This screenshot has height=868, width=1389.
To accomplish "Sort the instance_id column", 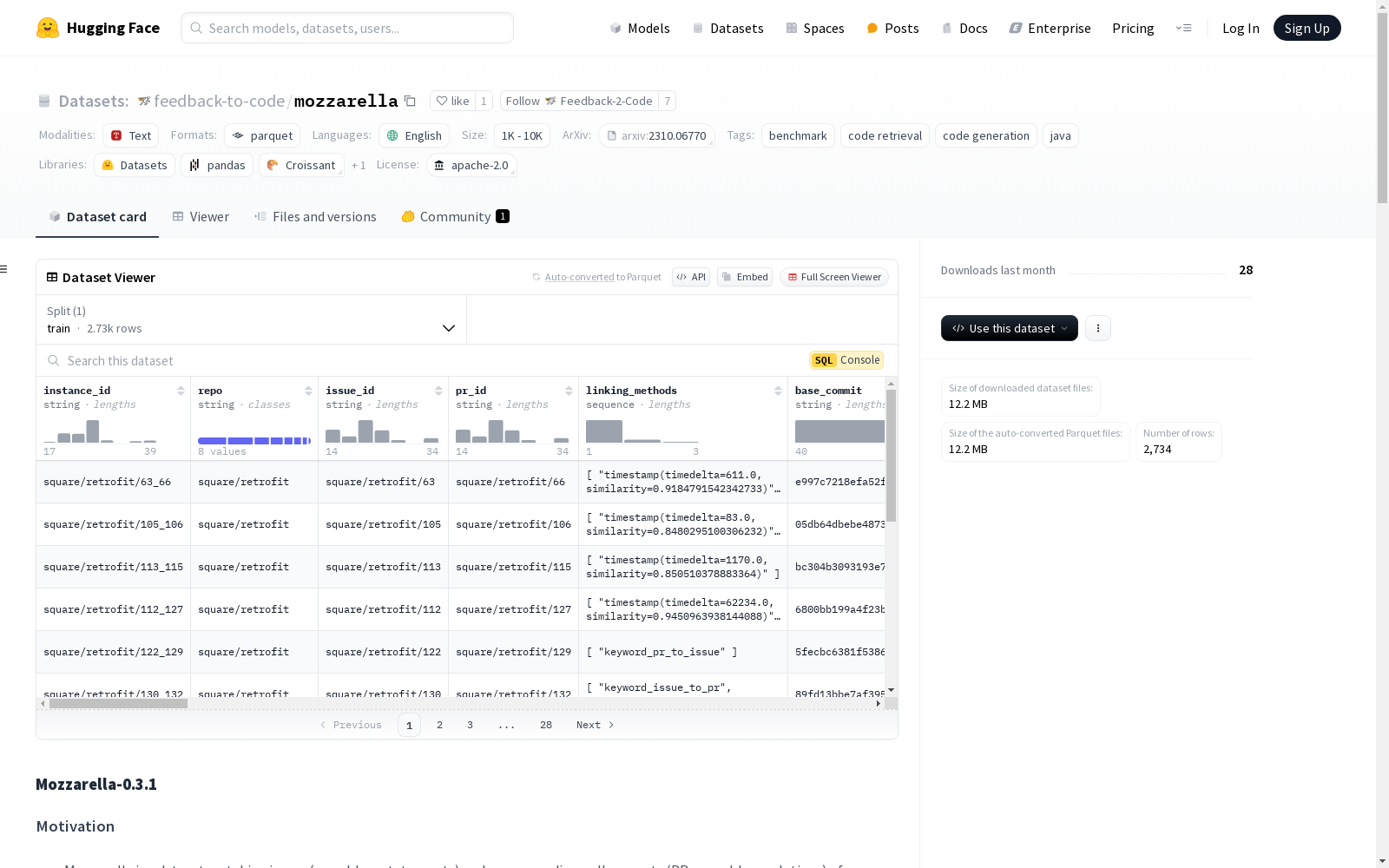I will click(181, 391).
